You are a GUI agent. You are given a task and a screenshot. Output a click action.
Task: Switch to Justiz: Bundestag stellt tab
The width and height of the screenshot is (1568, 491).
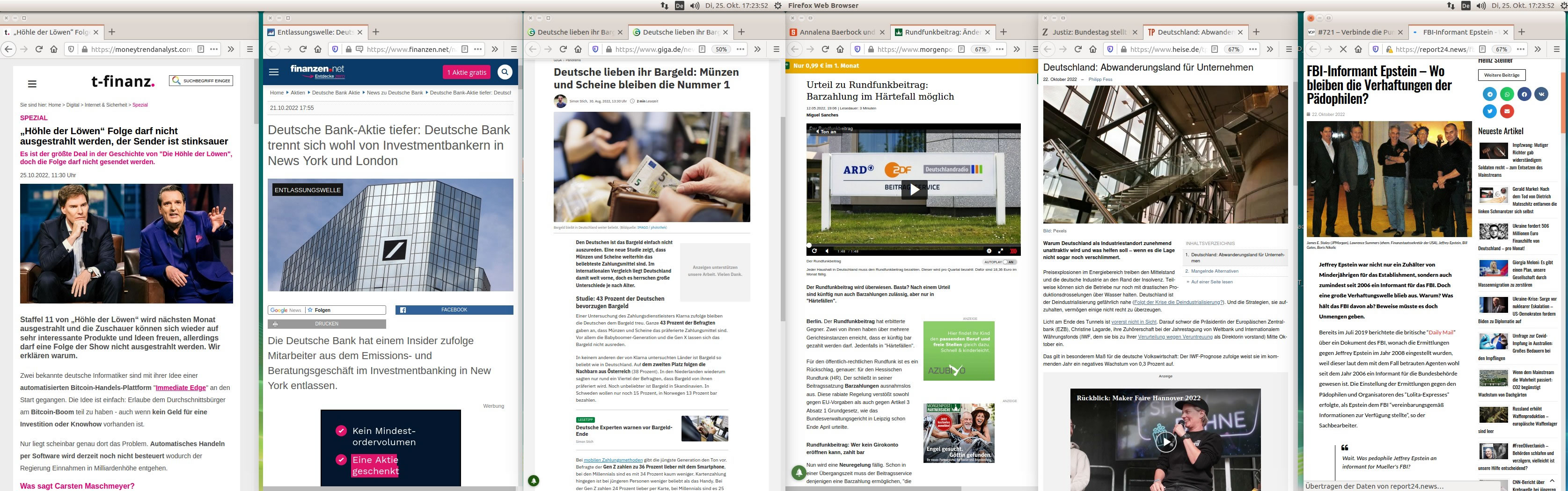coord(1090,32)
